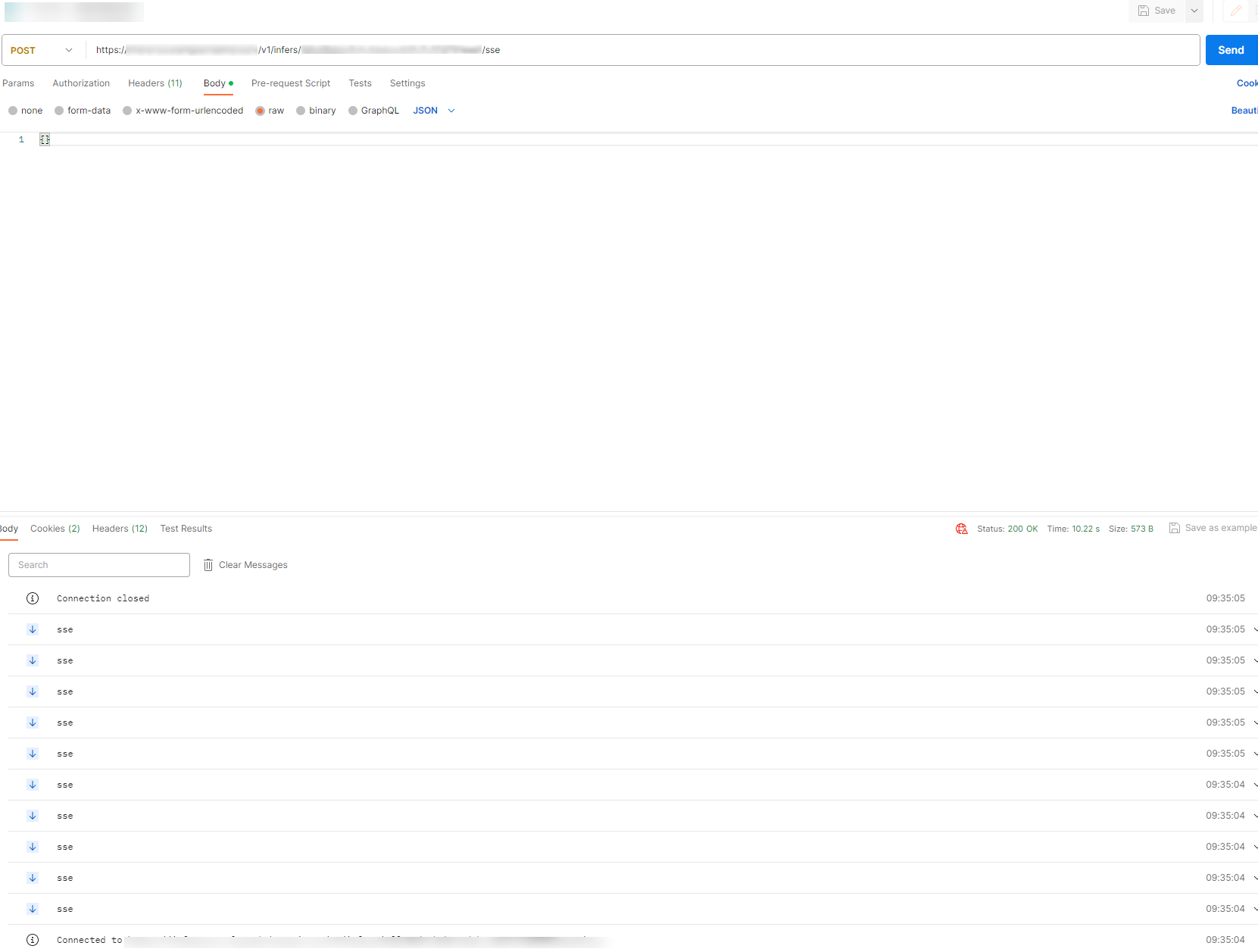The image size is (1258, 952).
Task: Select the raw body radio button
Action: (x=261, y=111)
